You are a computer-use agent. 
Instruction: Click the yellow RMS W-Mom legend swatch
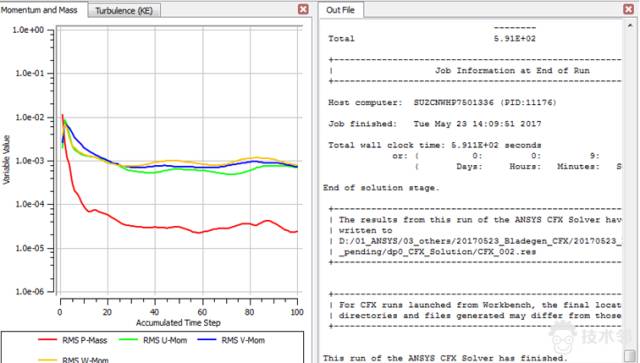[47, 360]
